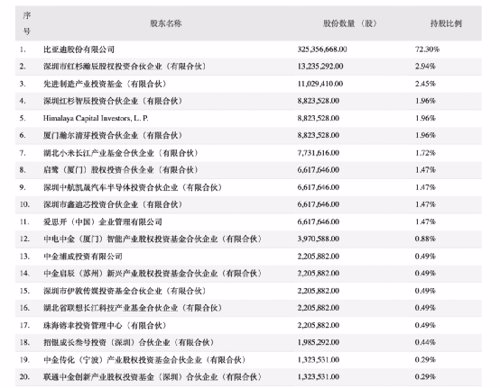Click the 爱思开（中国）企业管理有限公司 entry
Screen dimensions: 500x388
click(103, 222)
